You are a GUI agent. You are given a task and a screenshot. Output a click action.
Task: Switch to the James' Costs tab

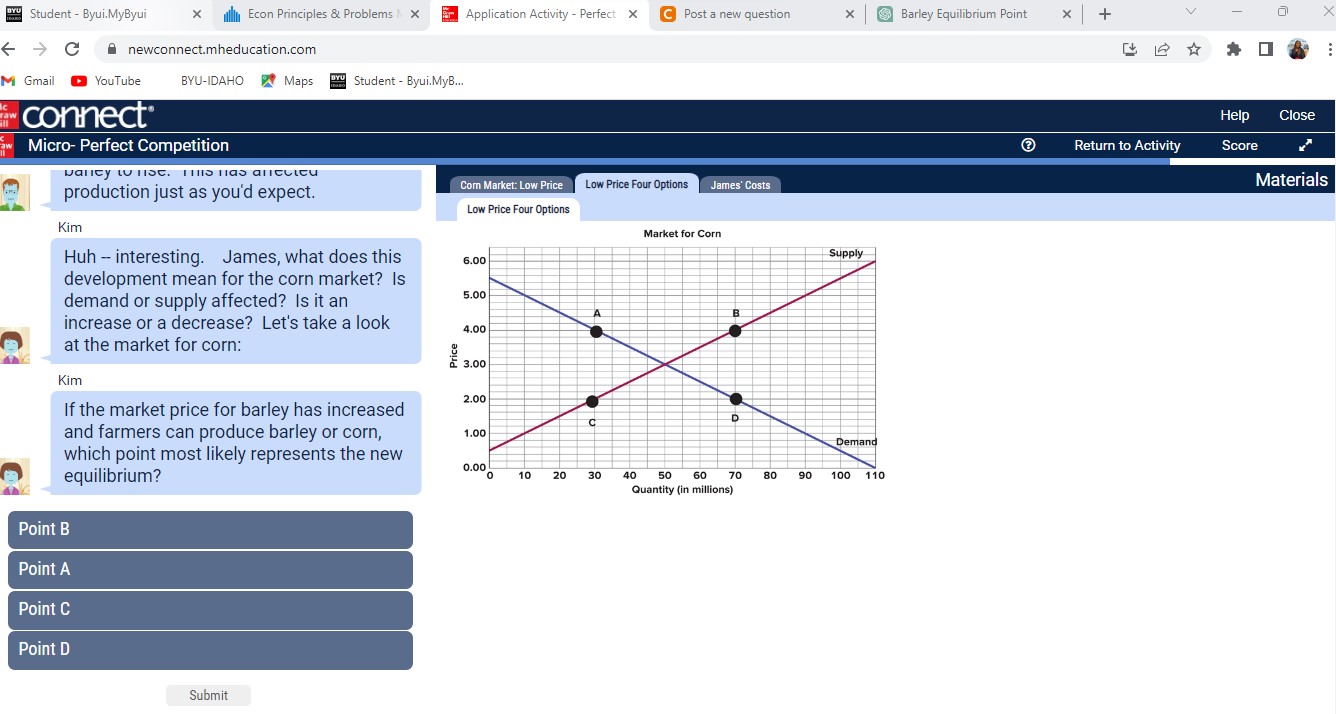740,184
